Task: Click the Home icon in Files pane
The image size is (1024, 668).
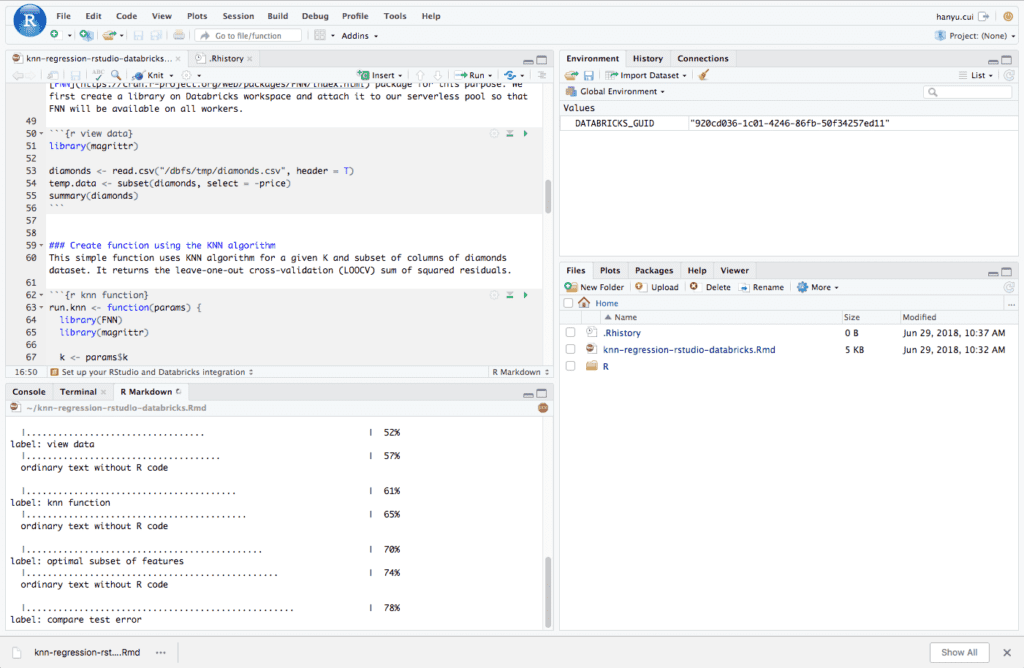Action: coord(584,303)
